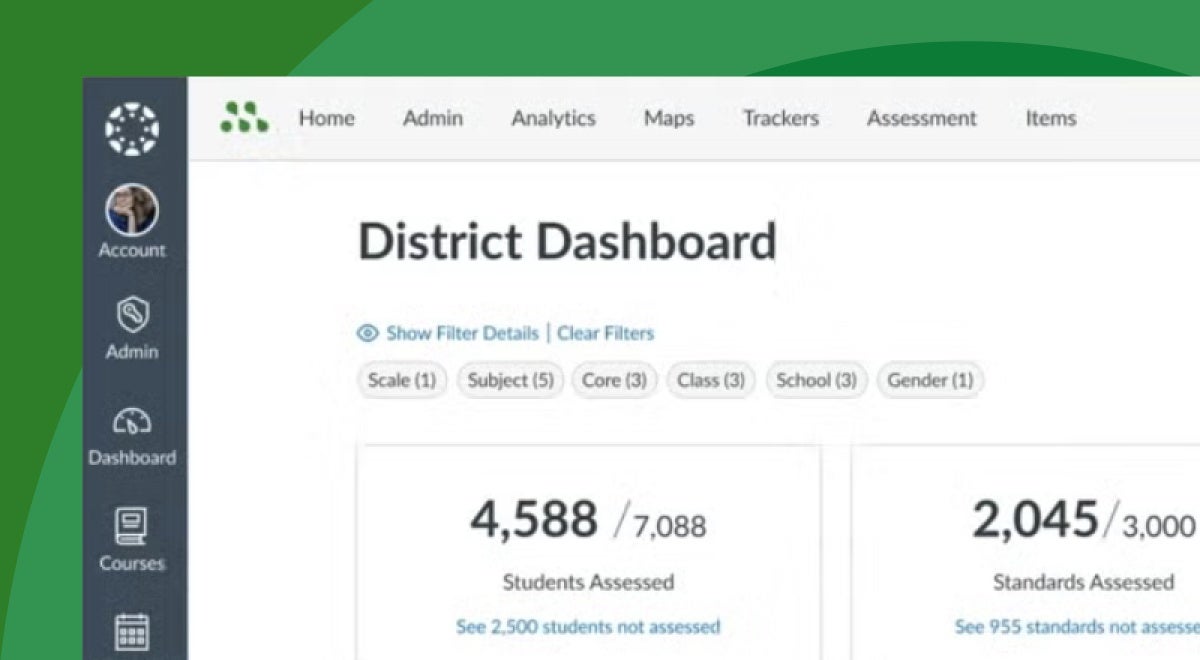Open the Calendar icon in the sidebar
Viewport: 1200px width, 660px height.
click(x=132, y=631)
